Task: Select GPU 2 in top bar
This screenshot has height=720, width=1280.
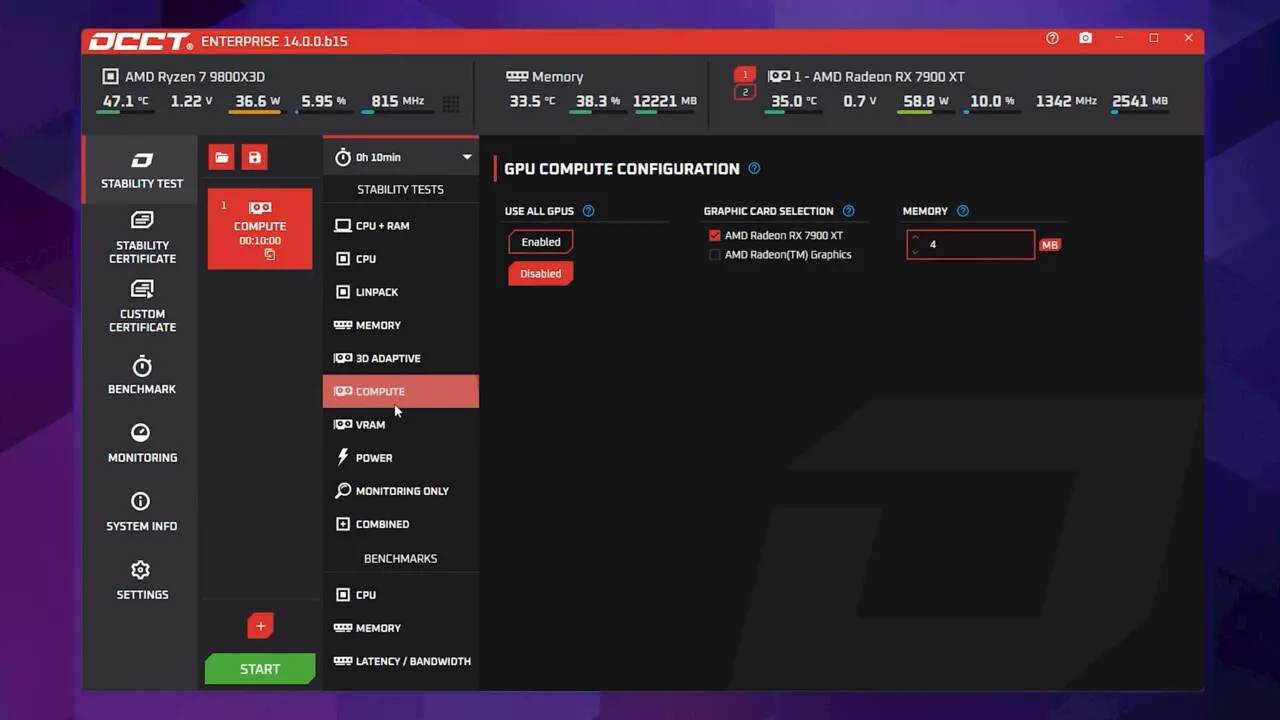Action: 745,92
